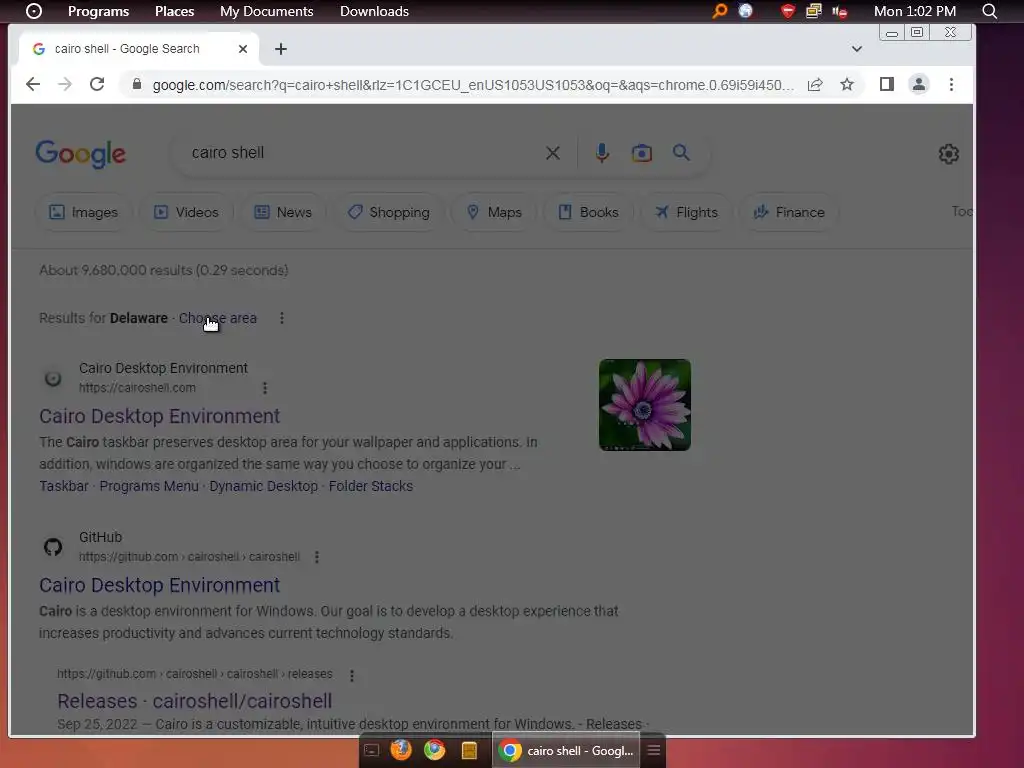
Task: Open the Folder Stacks sitelink
Action: [370, 486]
